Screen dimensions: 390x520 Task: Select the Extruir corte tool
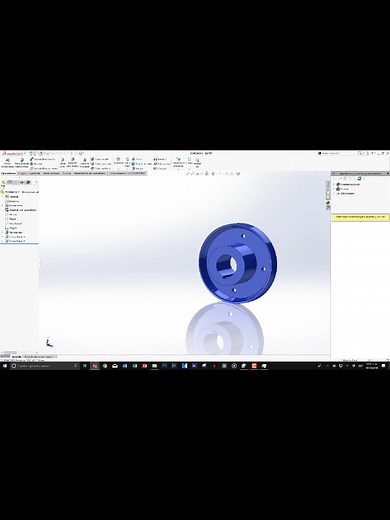62,162
